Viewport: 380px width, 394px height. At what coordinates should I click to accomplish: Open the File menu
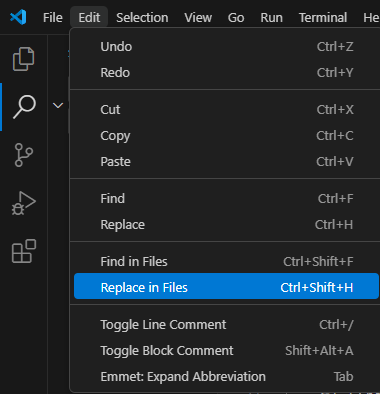click(x=53, y=17)
